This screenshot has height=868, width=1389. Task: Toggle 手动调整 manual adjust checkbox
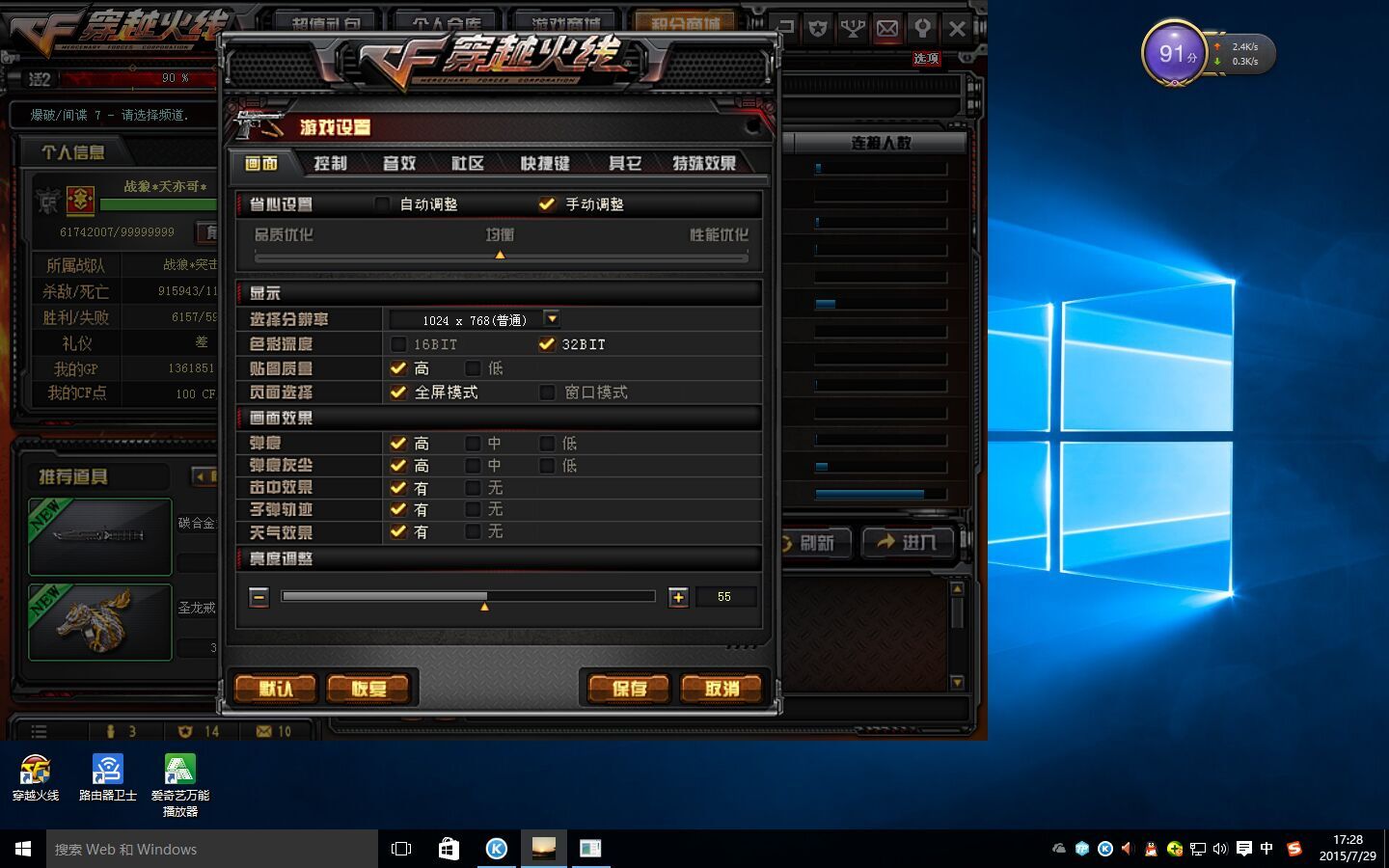547,203
